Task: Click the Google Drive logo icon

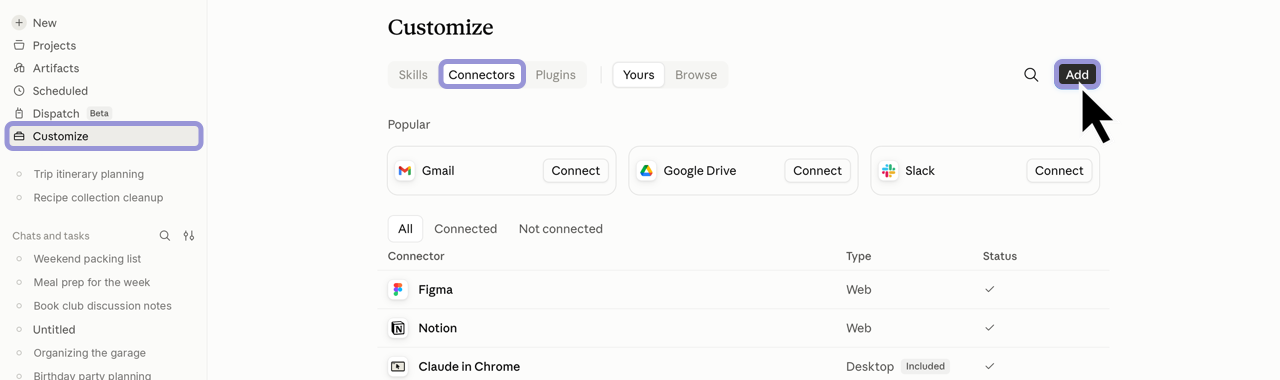Action: (x=646, y=171)
